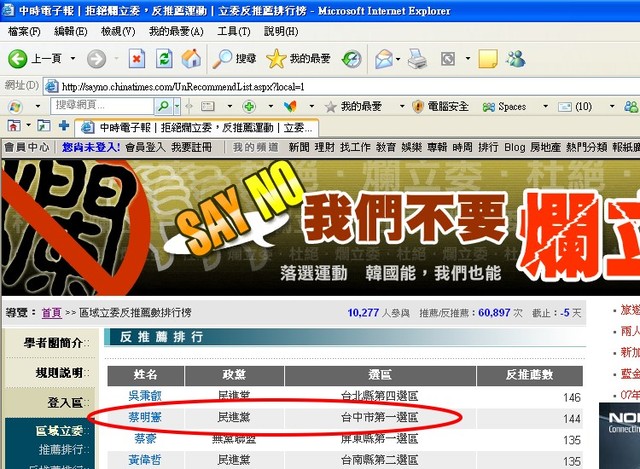Click the address bar URL field

343,87
